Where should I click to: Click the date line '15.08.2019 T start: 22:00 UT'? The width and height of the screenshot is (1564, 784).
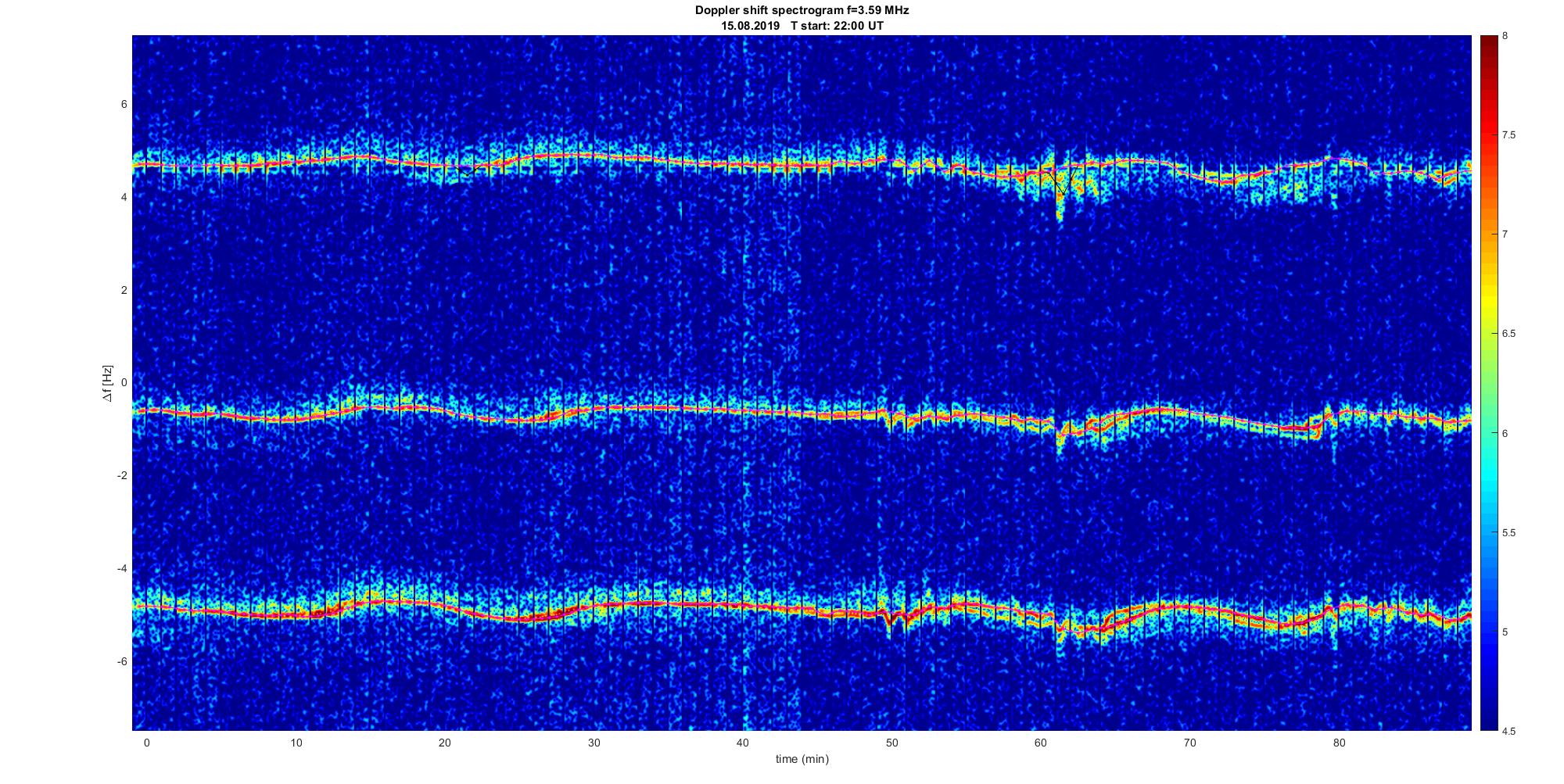pyautogui.click(x=802, y=25)
